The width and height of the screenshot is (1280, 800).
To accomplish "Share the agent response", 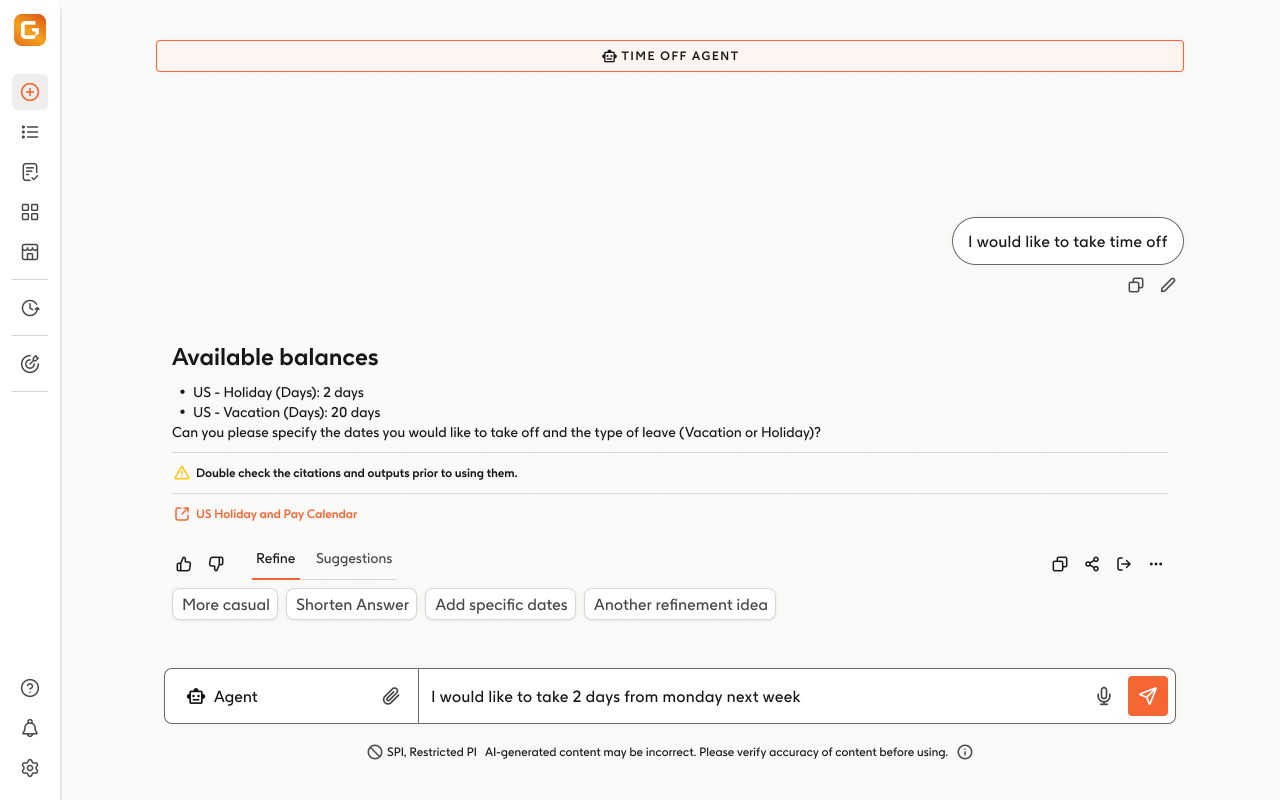I will tap(1092, 564).
